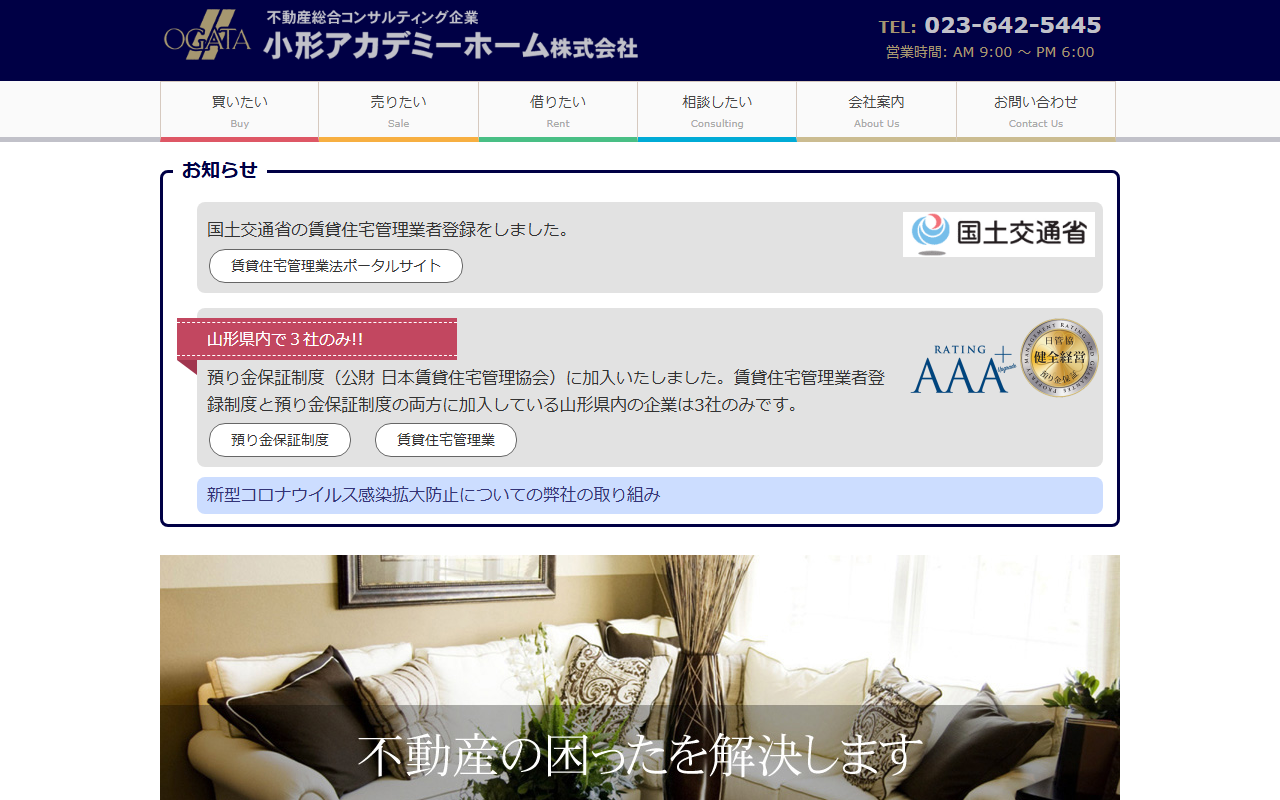Click the 預り金保証制度(公財 日本賃貸住宅管理協会) paragraph
1280x800 pixels.
pos(546,391)
